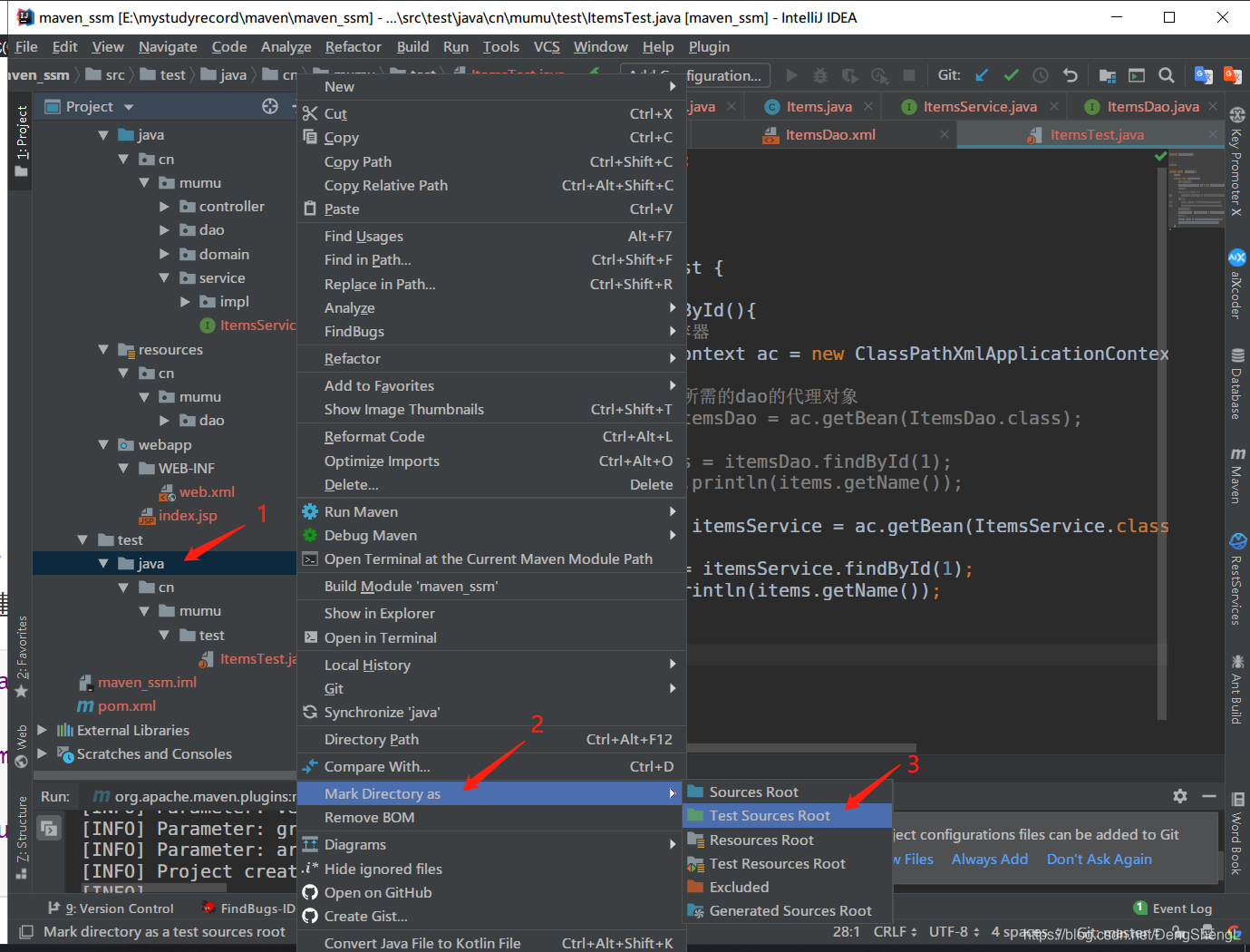Click the Git Update Project arrow icon
Screen dimensions: 1250x952
pos(982,75)
